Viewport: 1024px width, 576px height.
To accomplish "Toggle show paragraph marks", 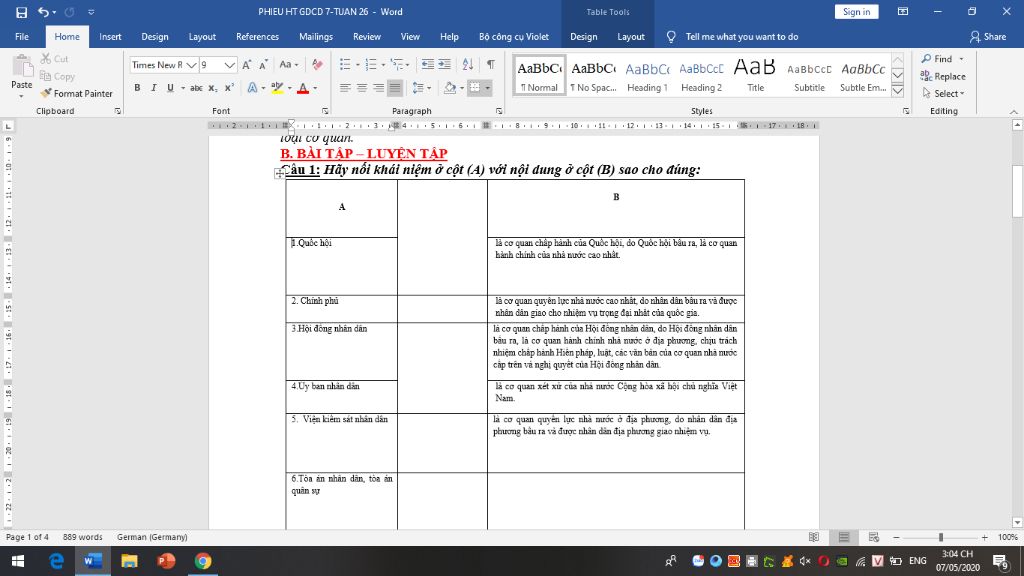I will (x=490, y=65).
